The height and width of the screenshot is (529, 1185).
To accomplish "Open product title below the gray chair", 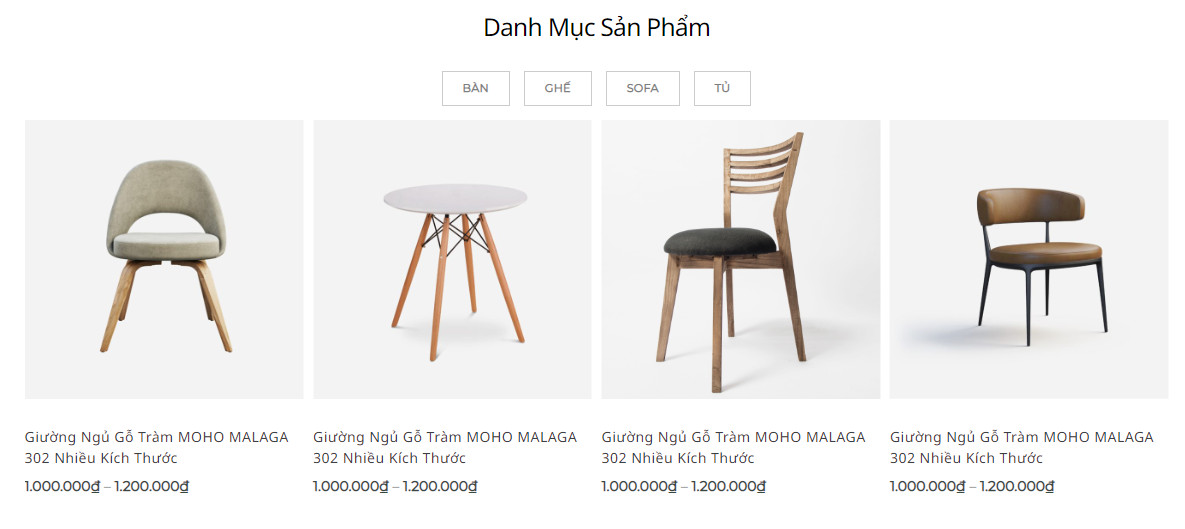I will tap(156, 447).
